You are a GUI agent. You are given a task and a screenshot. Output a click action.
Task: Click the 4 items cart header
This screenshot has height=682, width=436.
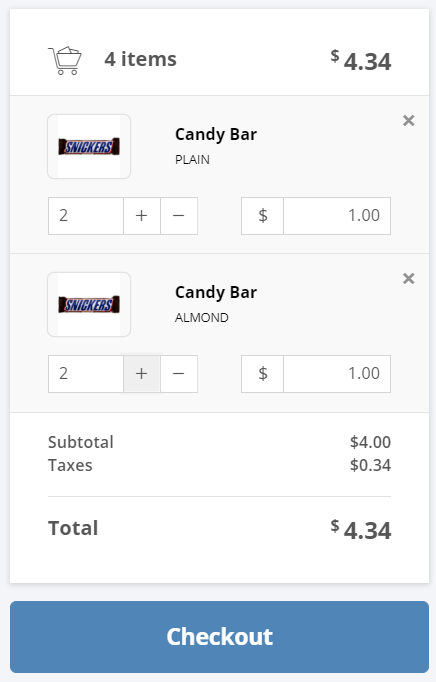tap(140, 59)
